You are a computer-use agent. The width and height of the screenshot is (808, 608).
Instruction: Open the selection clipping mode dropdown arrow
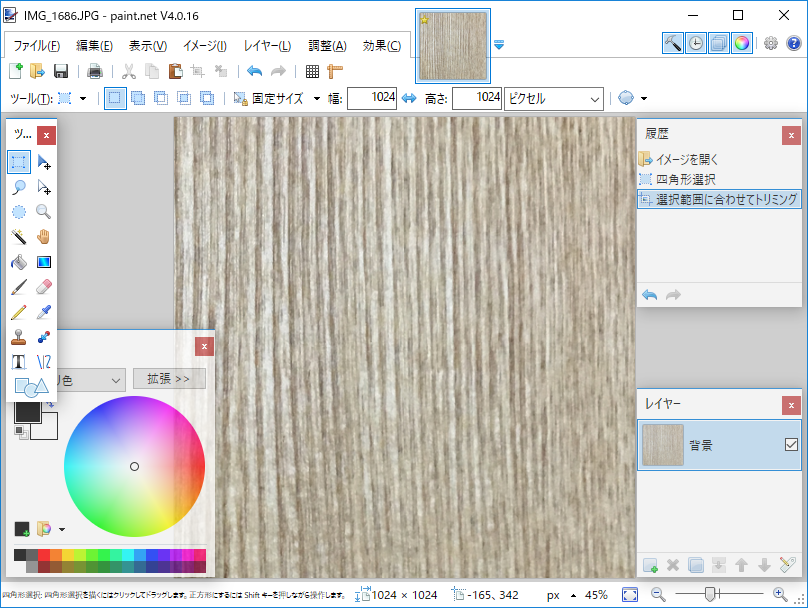pos(644,98)
